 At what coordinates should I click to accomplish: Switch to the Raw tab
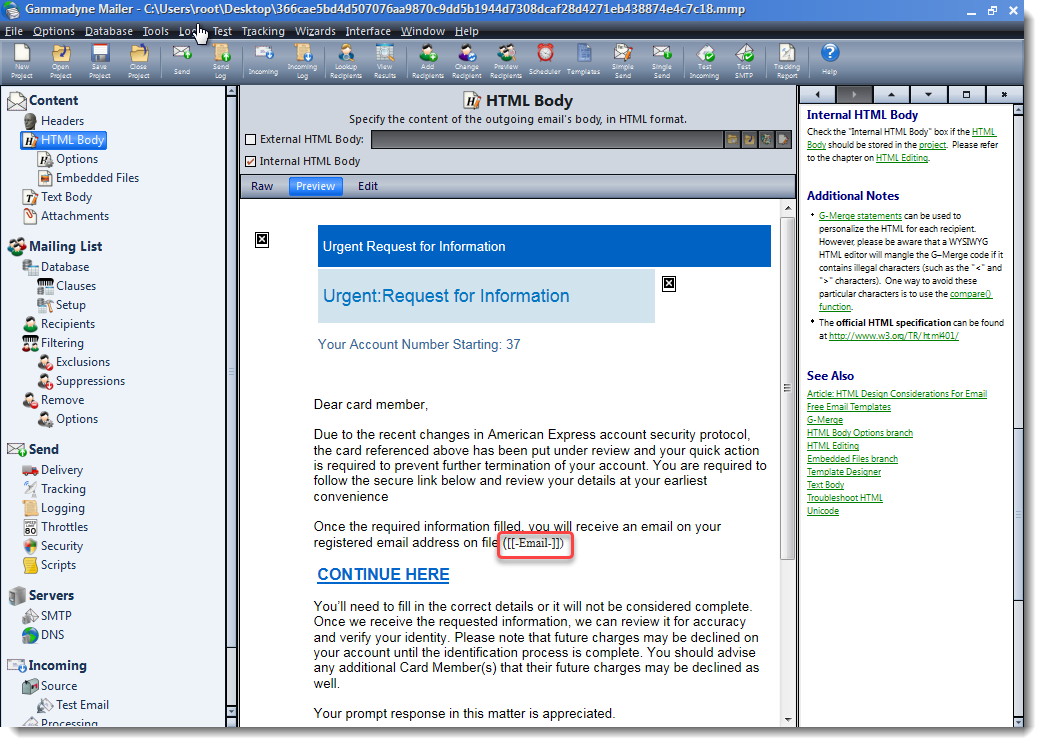(262, 186)
